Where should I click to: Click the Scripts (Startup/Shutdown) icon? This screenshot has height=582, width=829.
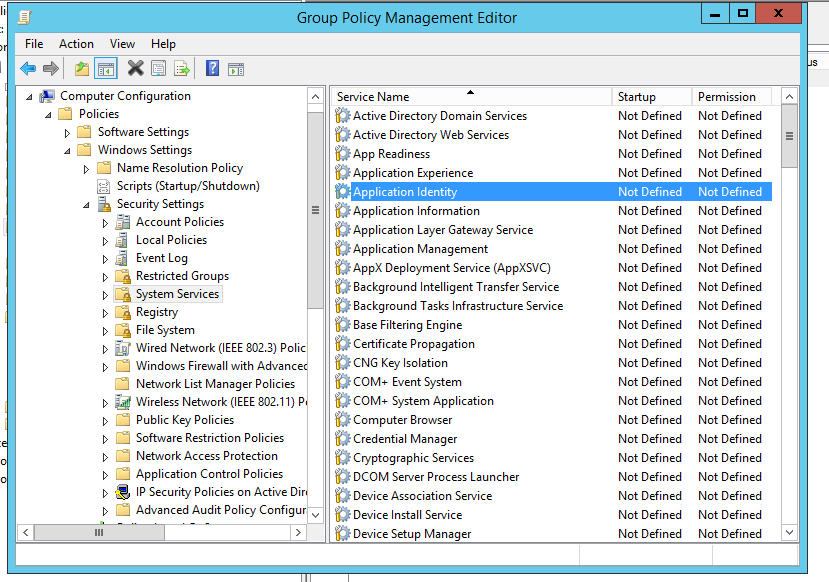pos(104,186)
